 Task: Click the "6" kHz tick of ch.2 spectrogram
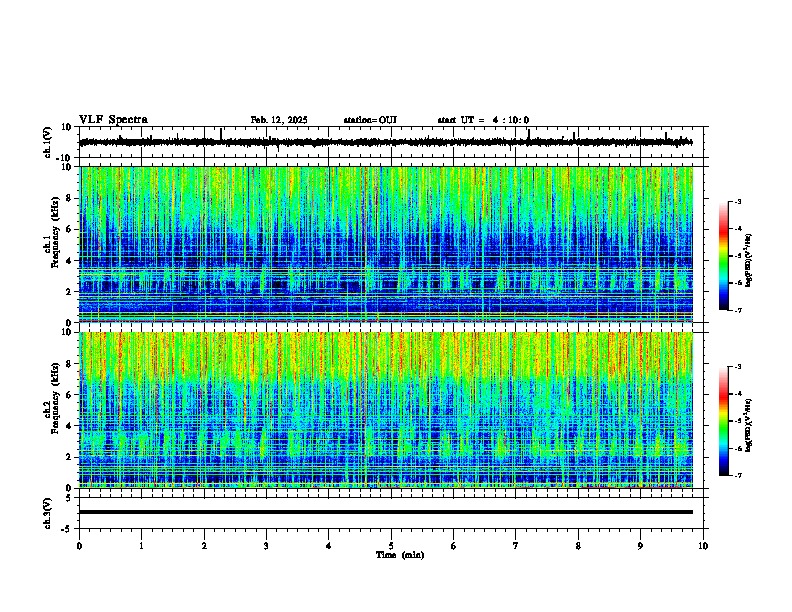70,395
